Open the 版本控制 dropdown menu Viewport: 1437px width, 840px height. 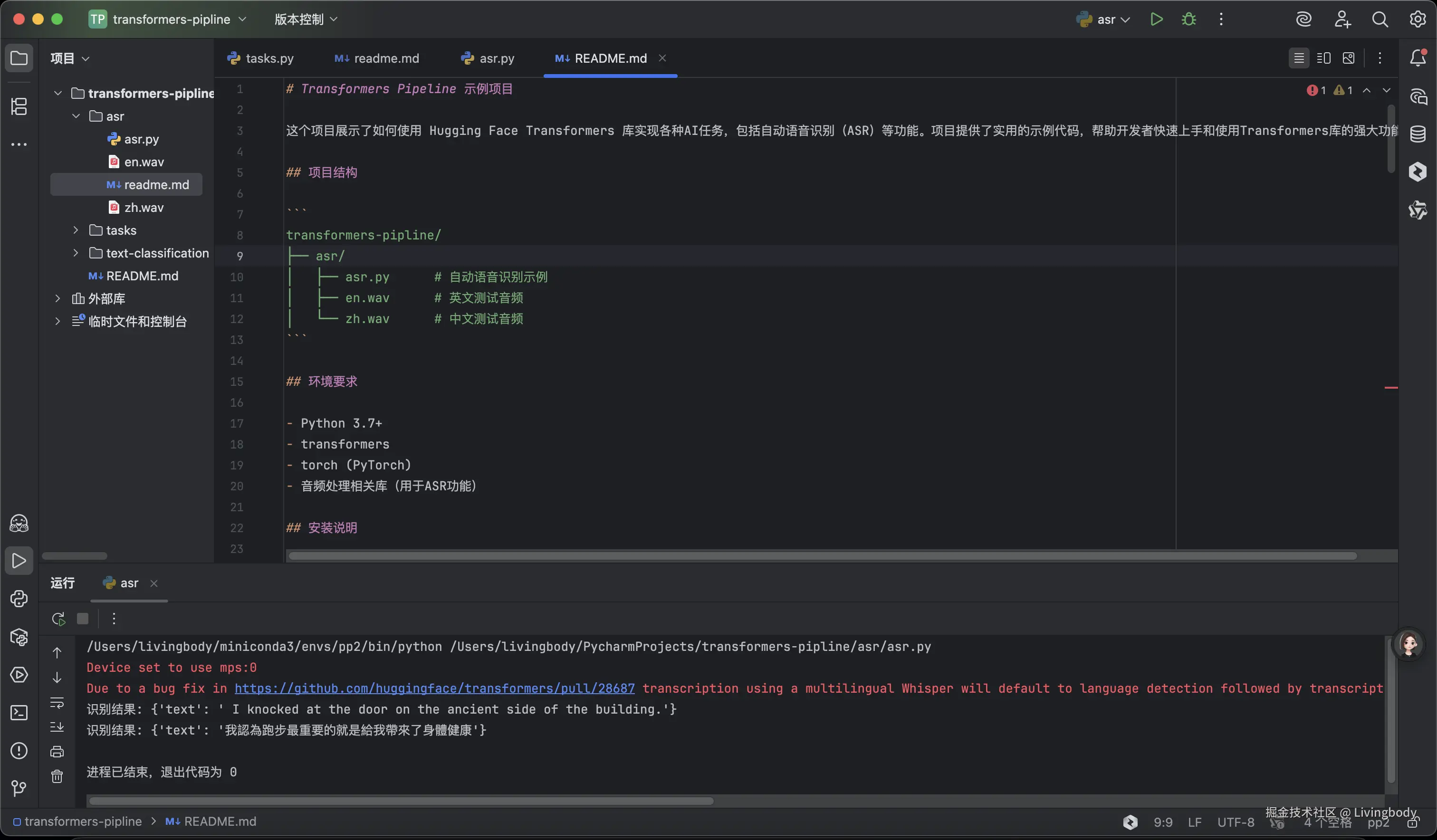pos(306,19)
